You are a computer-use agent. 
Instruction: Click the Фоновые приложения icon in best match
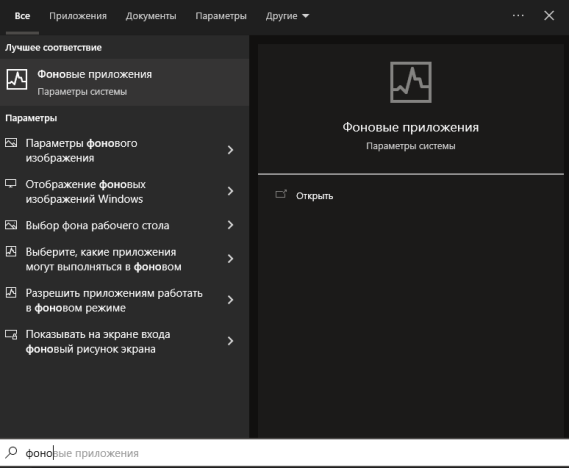[17, 79]
